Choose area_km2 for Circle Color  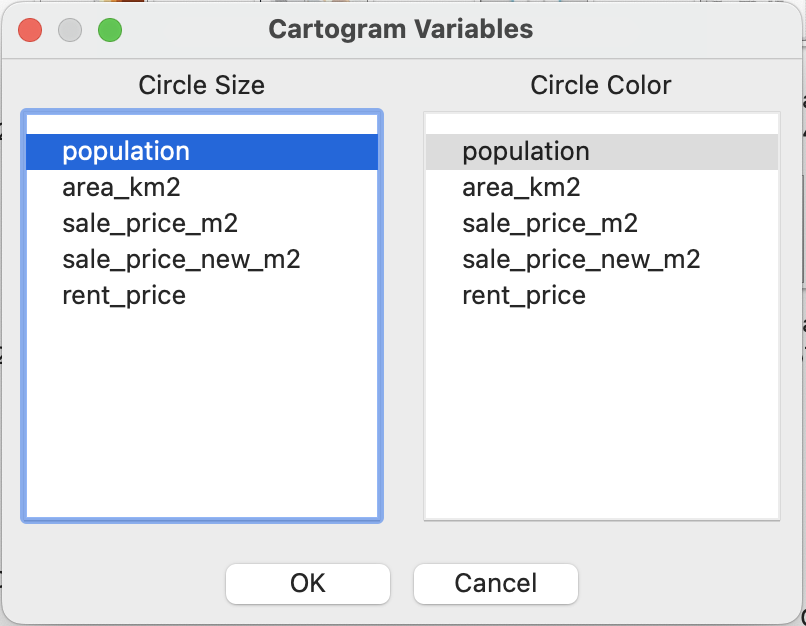point(602,188)
